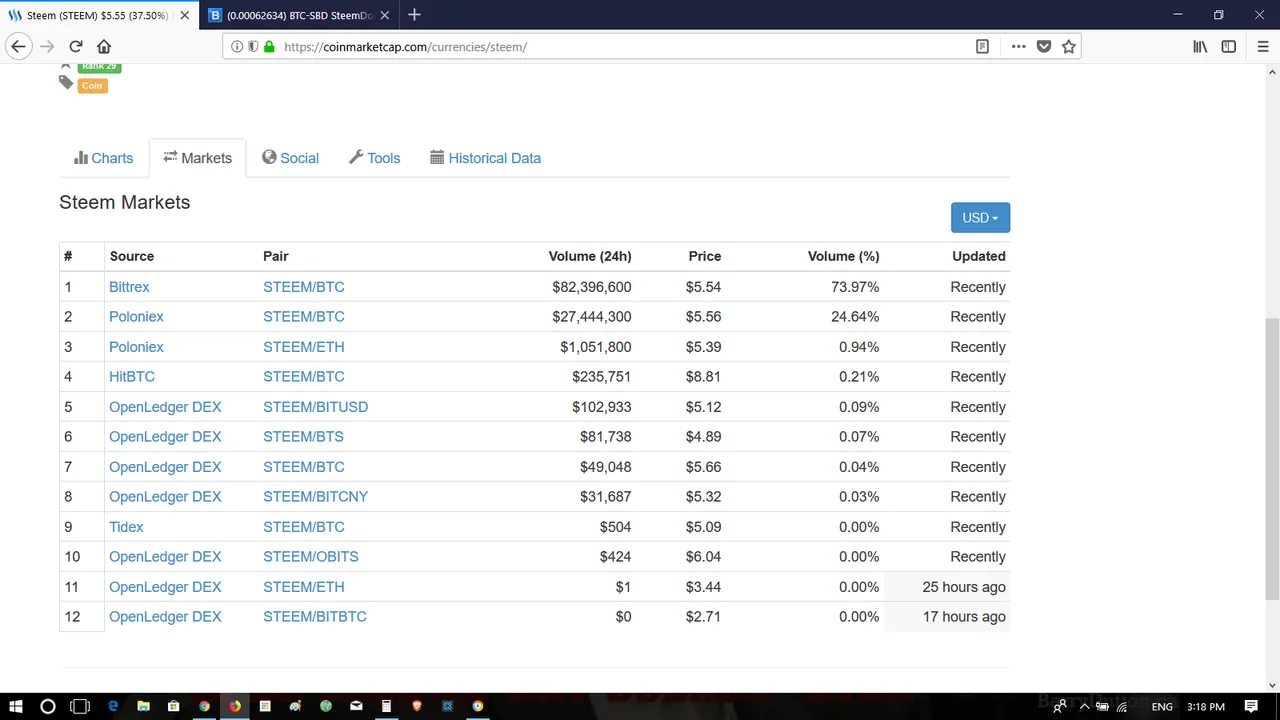Open the STEEM/BITBTC pair link
Viewport: 1280px width, 720px height.
click(315, 617)
